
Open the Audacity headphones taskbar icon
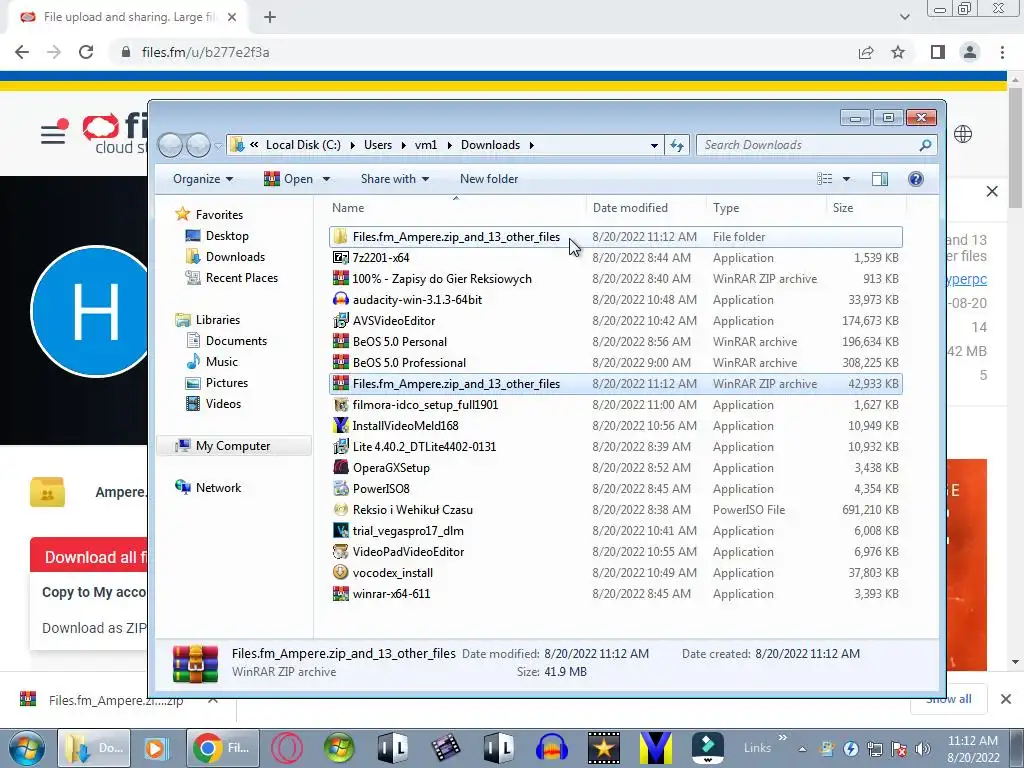551,748
